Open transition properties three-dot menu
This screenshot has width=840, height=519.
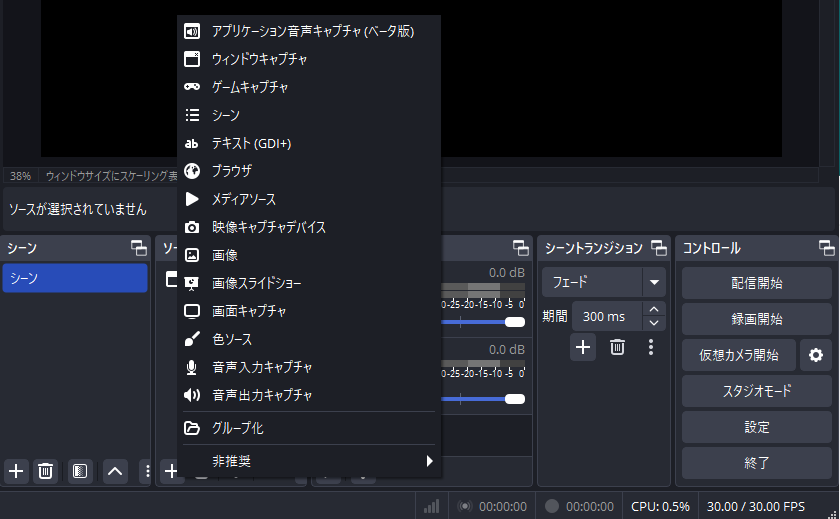(651, 347)
